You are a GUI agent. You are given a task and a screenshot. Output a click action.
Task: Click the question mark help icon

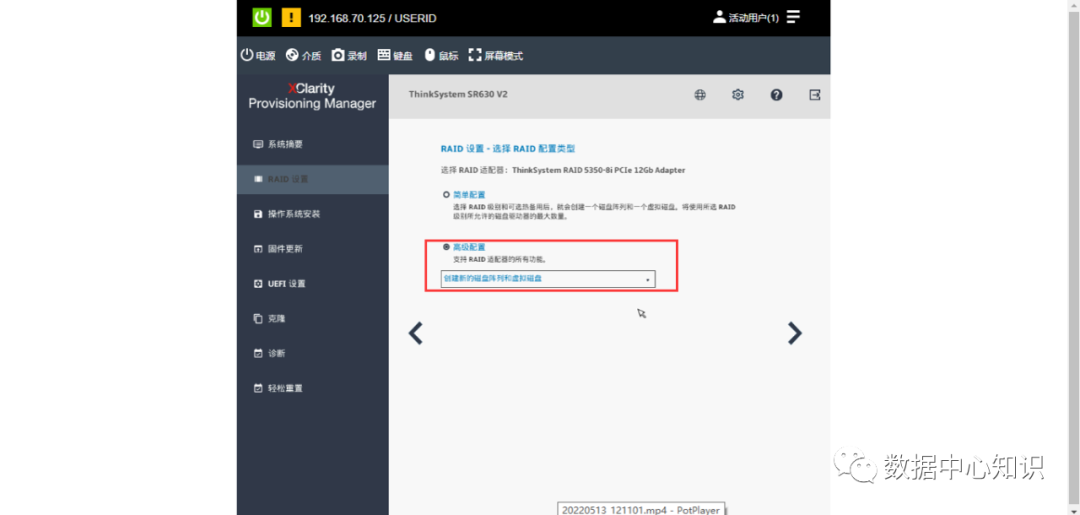776,95
